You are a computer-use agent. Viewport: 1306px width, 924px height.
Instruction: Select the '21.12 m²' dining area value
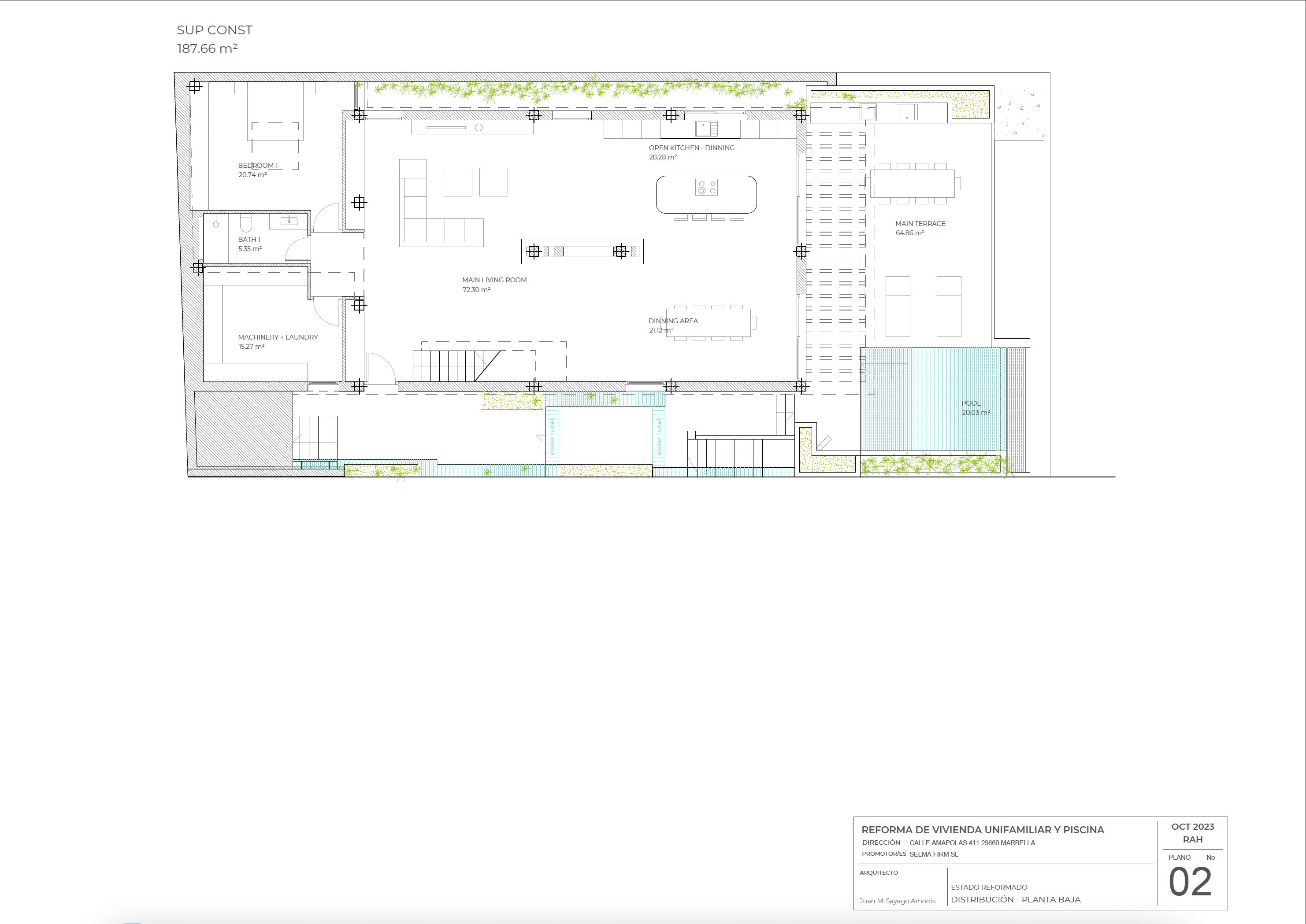point(661,330)
